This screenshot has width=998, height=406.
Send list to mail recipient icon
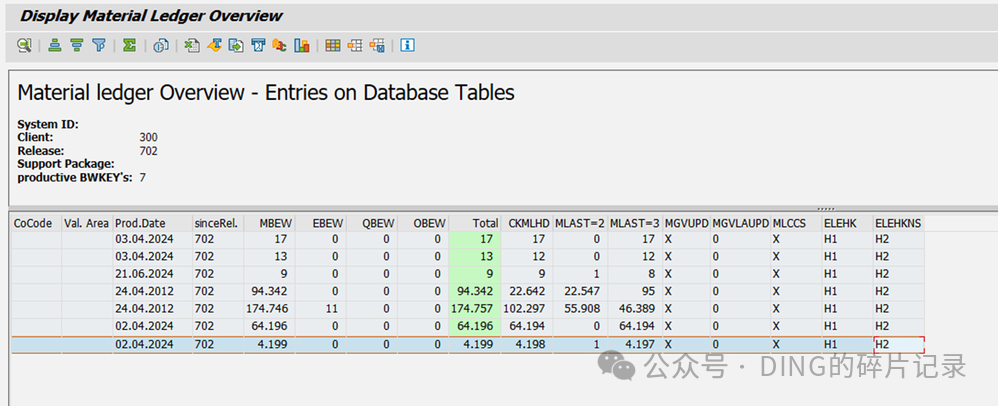[x=258, y=45]
